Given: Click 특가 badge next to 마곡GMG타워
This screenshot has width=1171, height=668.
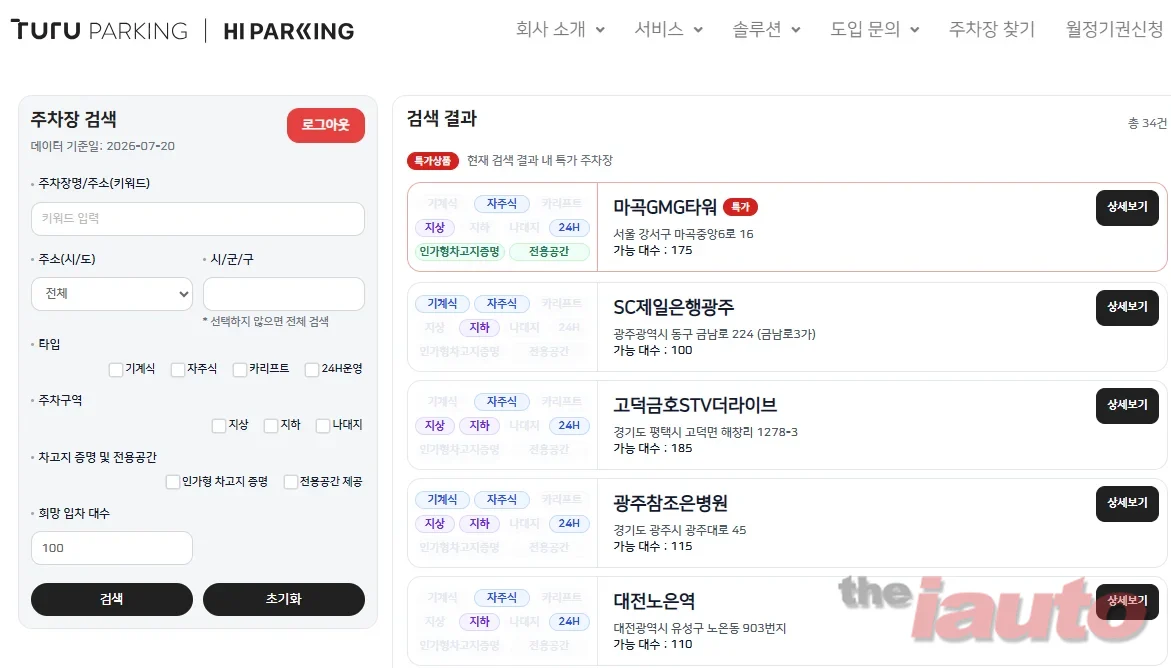Looking at the screenshot, I should pyautogui.click(x=740, y=207).
